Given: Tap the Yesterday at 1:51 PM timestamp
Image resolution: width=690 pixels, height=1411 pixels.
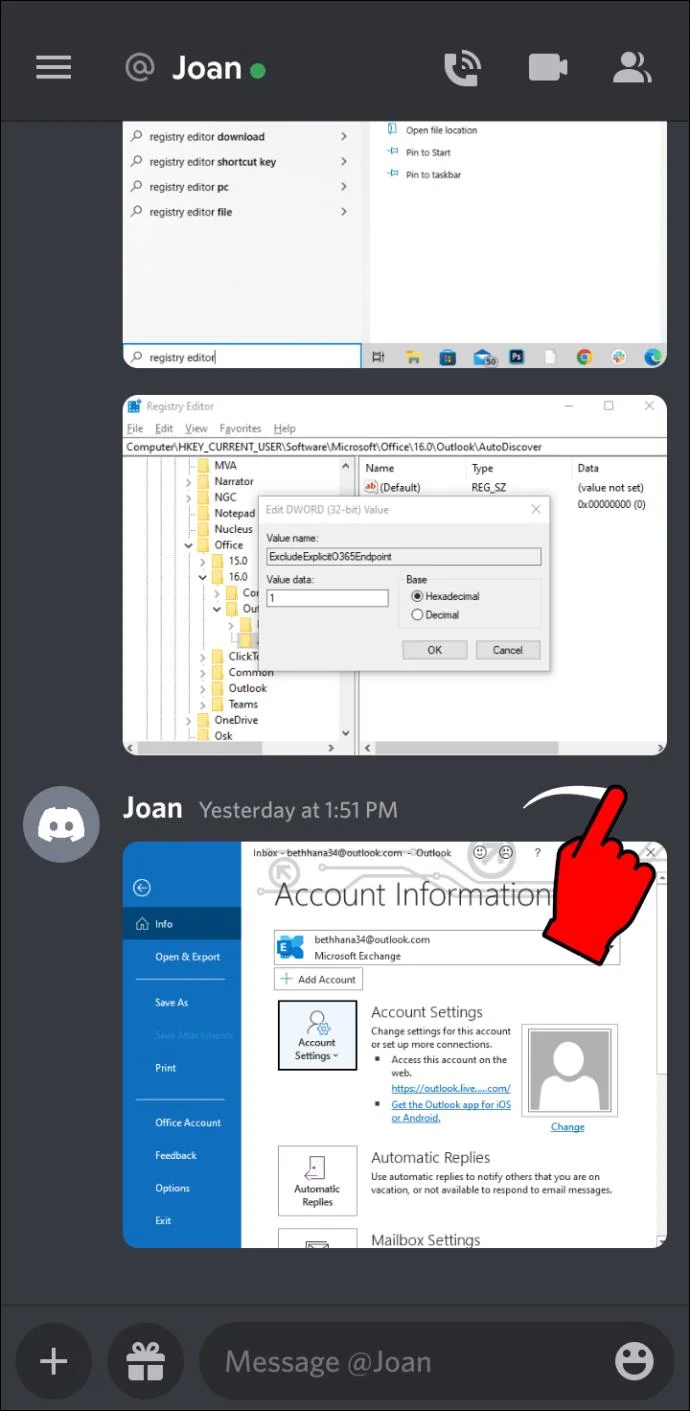Looking at the screenshot, I should pos(298,810).
